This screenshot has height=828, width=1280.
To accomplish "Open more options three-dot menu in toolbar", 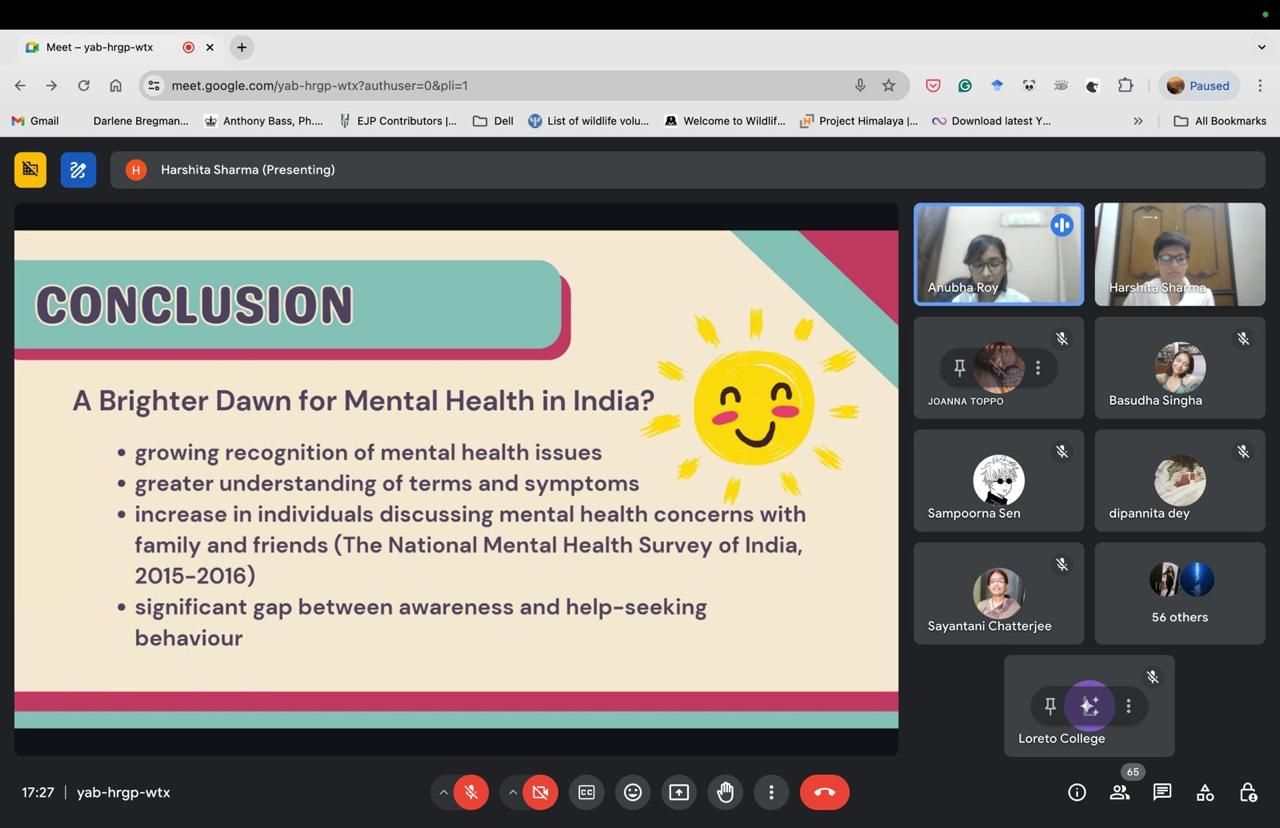I will 771,792.
